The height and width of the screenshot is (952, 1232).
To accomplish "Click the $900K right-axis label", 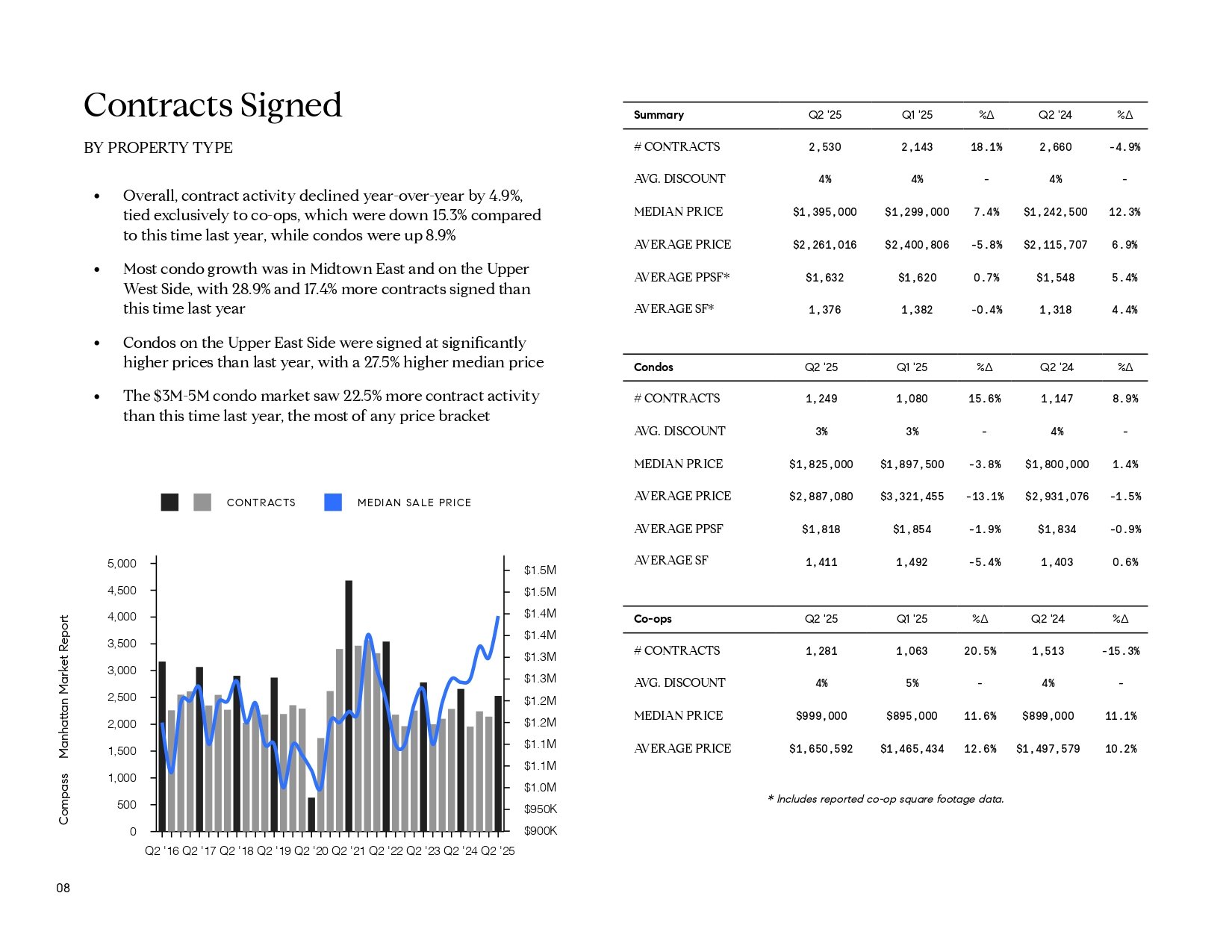I will coord(541,831).
